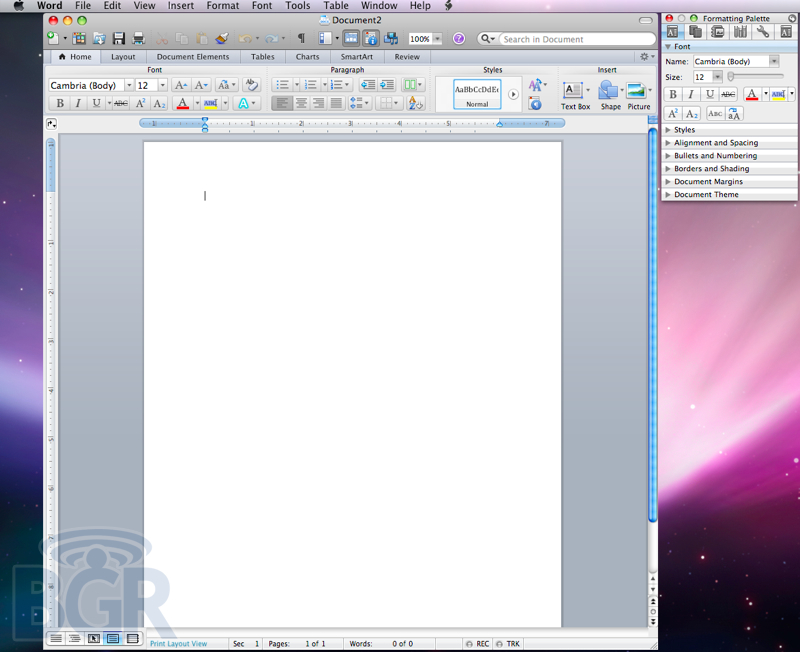Expand the Alignment and Spacing section
The image size is (800, 652).
(x=715, y=143)
